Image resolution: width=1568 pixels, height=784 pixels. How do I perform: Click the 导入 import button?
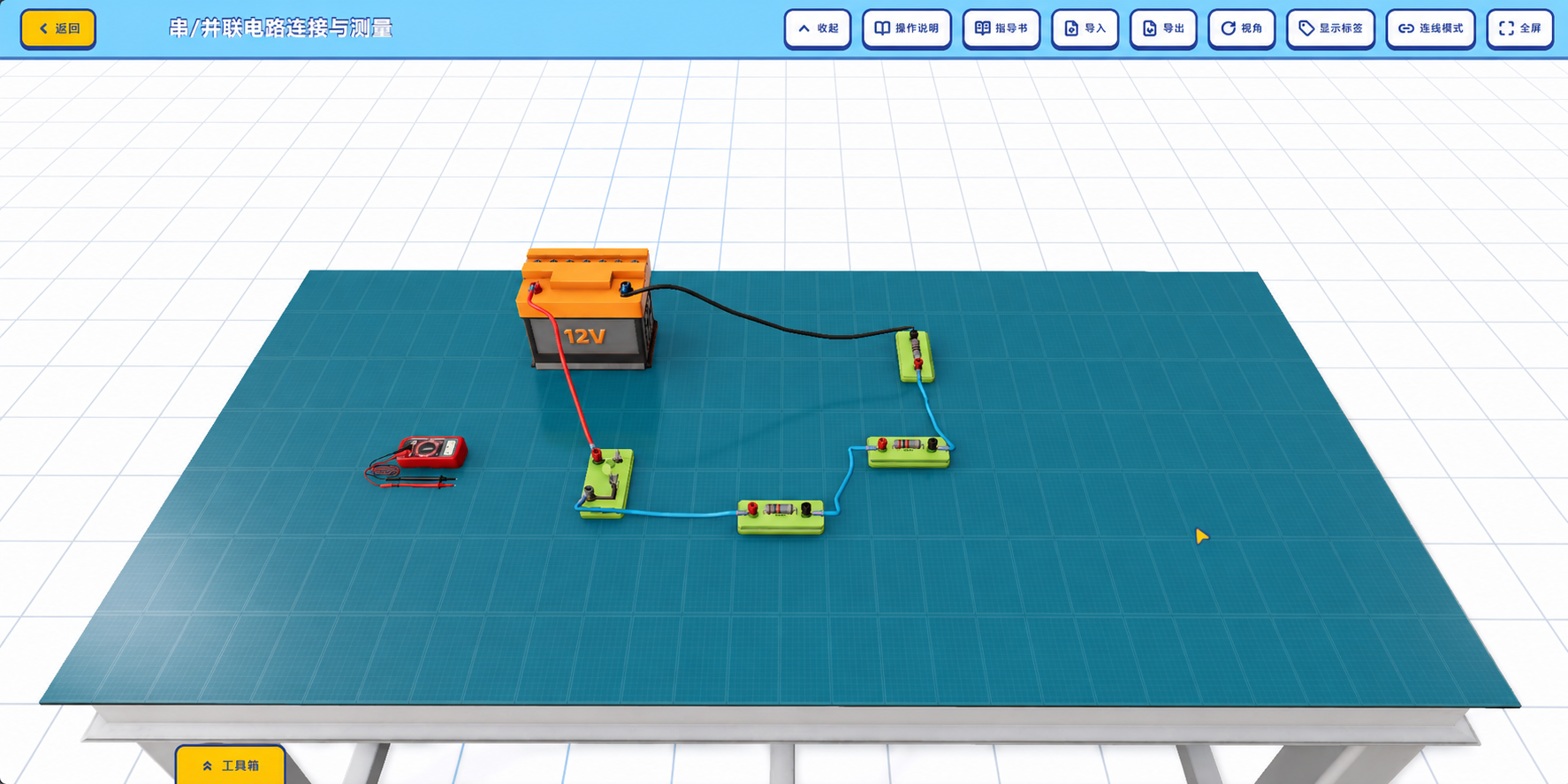[1085, 28]
